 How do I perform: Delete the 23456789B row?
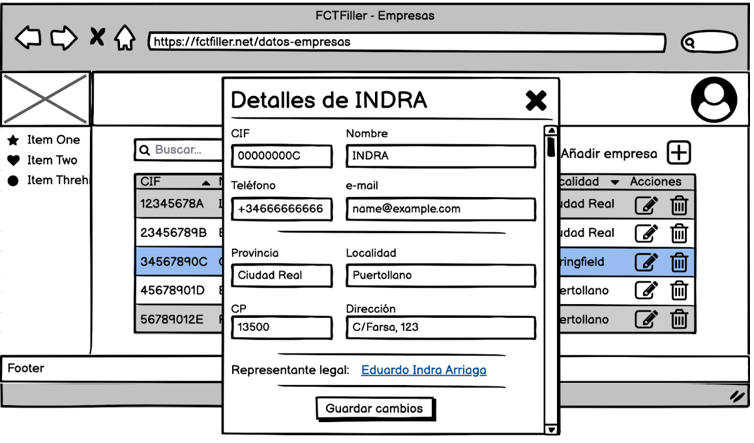(679, 233)
